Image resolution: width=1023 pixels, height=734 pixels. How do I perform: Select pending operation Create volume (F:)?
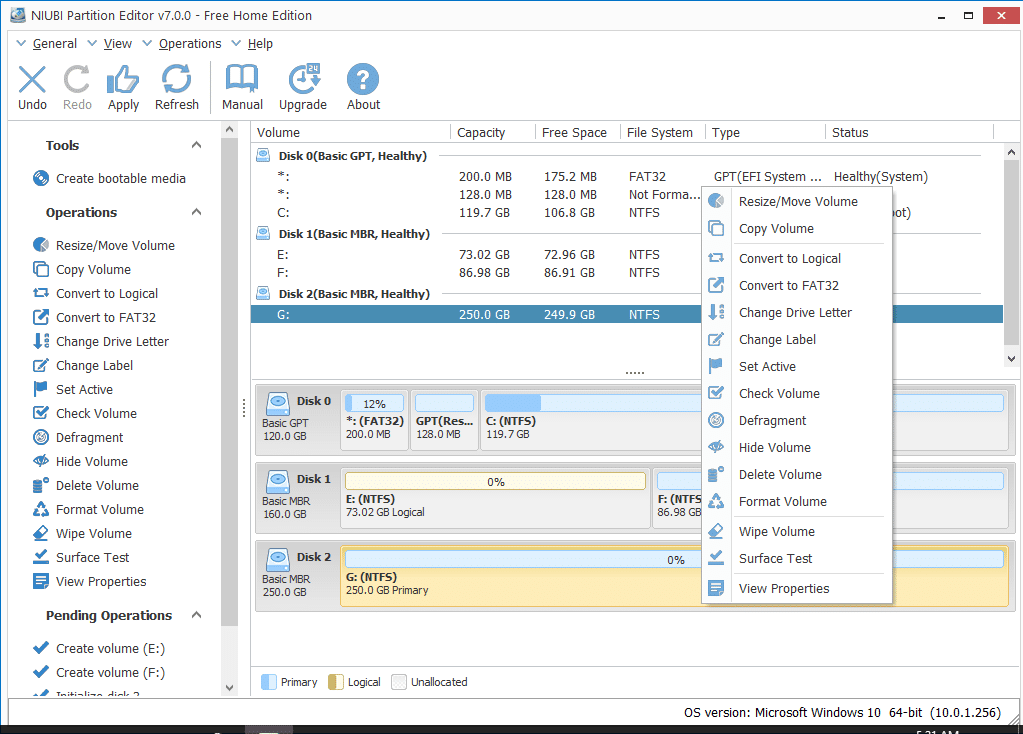tap(110, 673)
